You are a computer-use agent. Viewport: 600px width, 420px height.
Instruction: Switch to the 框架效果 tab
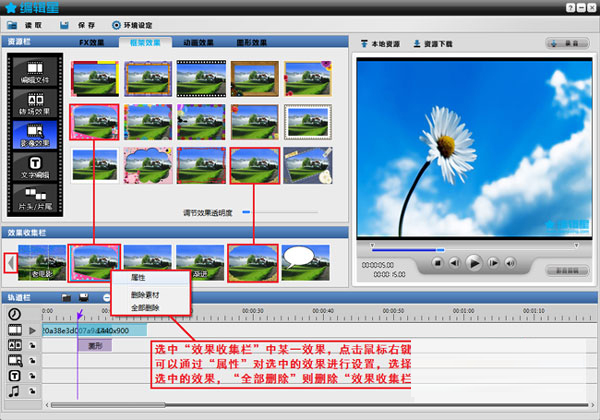[145, 42]
